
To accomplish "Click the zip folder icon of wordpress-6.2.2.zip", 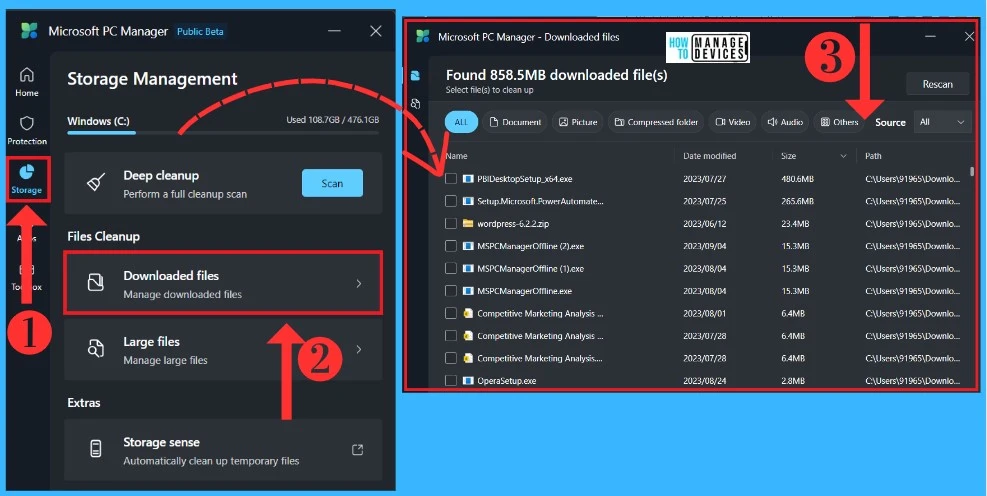I will click(x=468, y=223).
